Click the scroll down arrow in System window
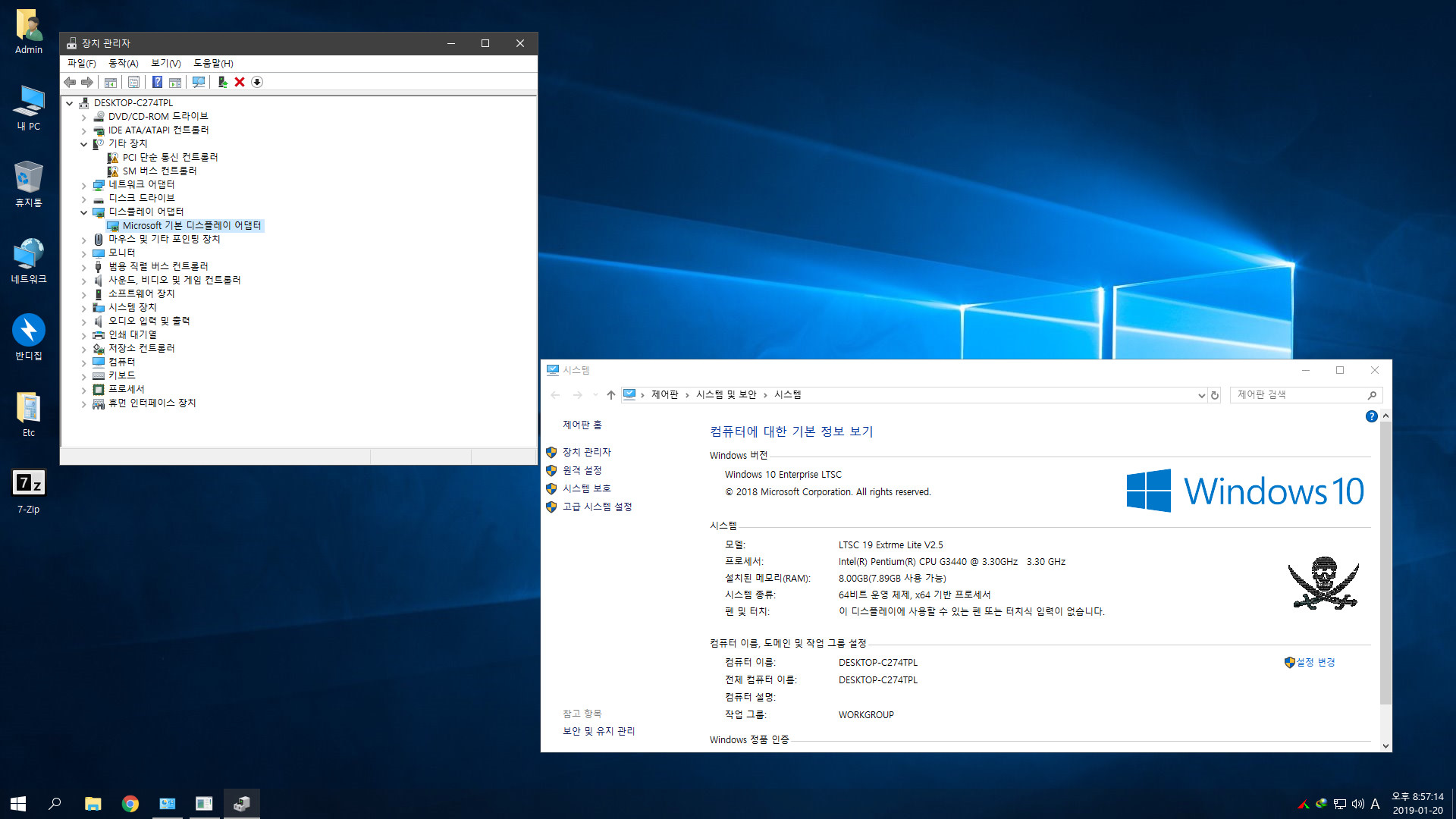 pyautogui.click(x=1385, y=745)
